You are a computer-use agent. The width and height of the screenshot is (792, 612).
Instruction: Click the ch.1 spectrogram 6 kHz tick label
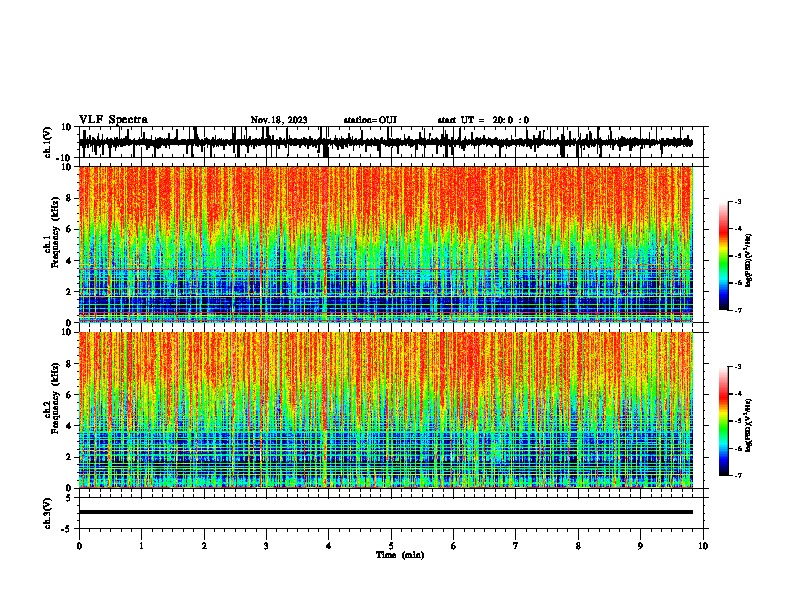(x=69, y=229)
